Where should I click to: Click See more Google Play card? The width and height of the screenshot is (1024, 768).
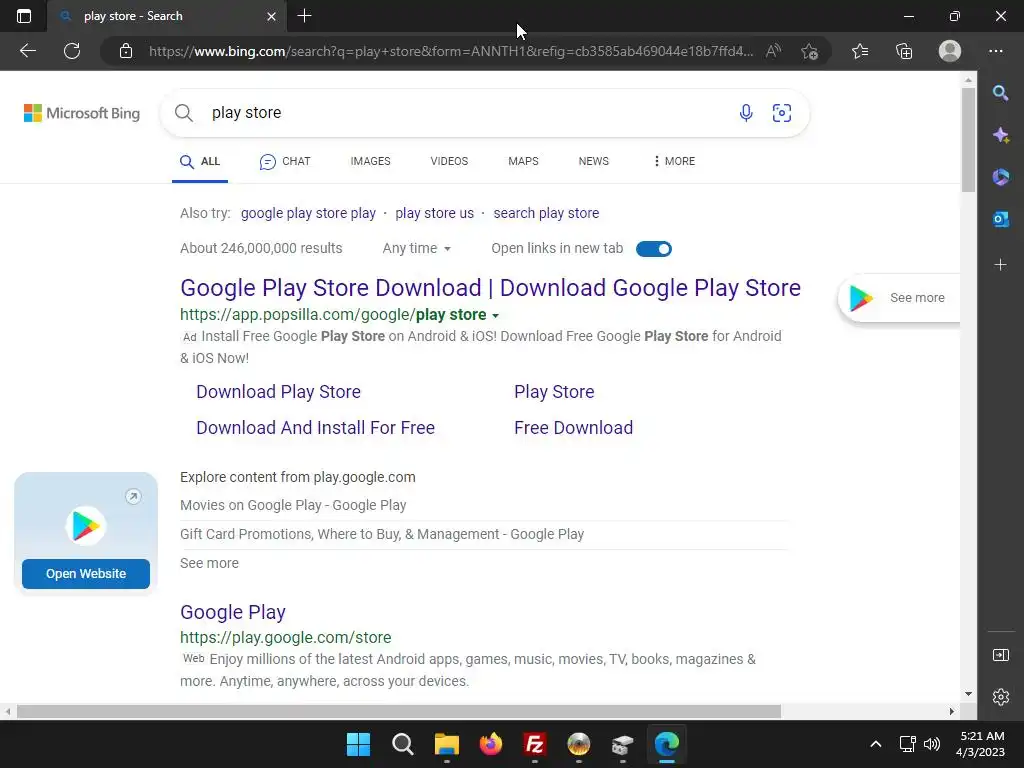click(x=899, y=298)
